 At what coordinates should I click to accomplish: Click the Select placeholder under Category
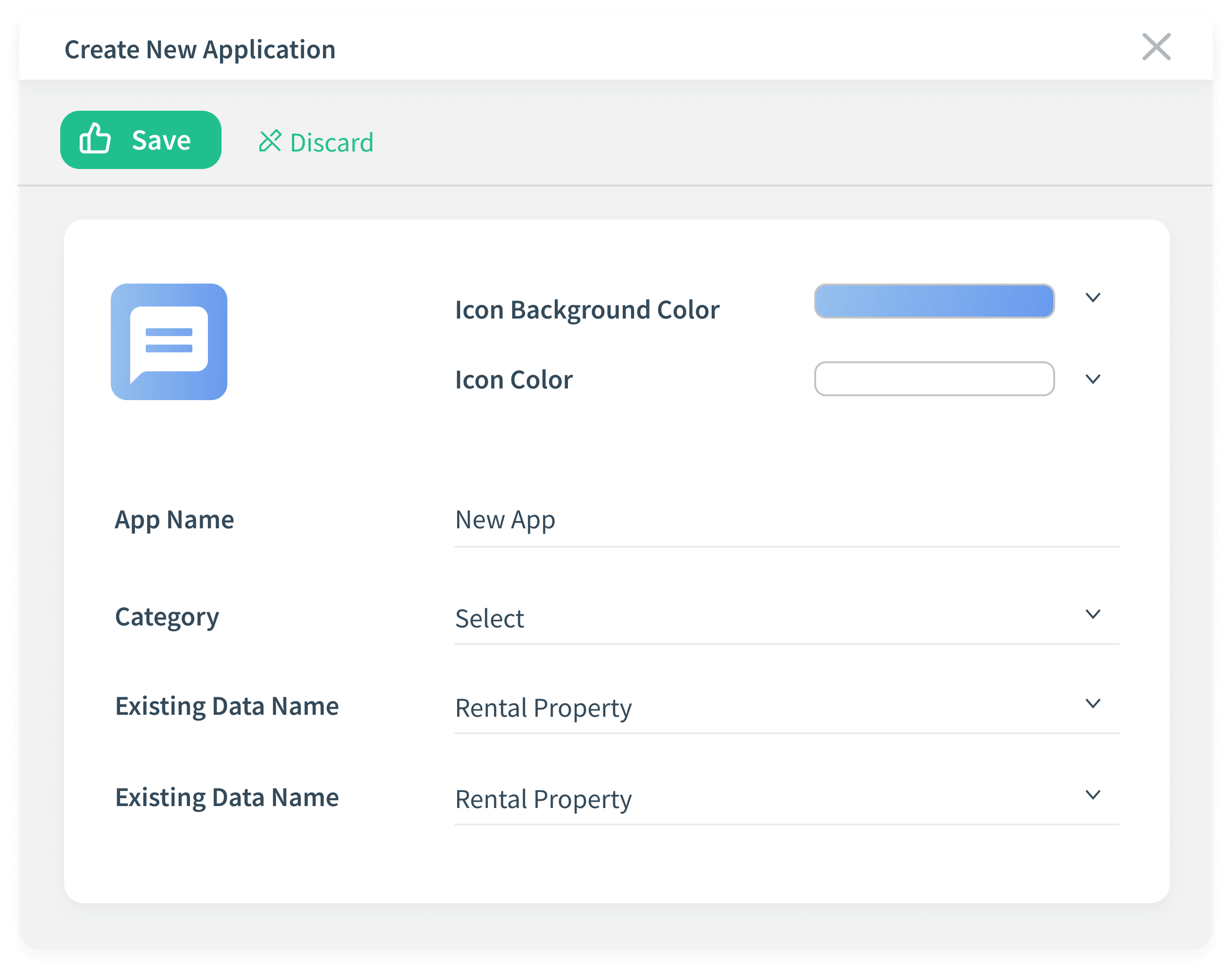(489, 618)
